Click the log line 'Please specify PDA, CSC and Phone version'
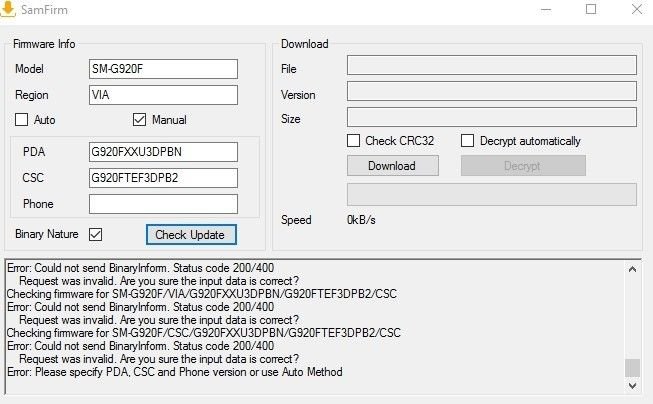 (x=175, y=372)
